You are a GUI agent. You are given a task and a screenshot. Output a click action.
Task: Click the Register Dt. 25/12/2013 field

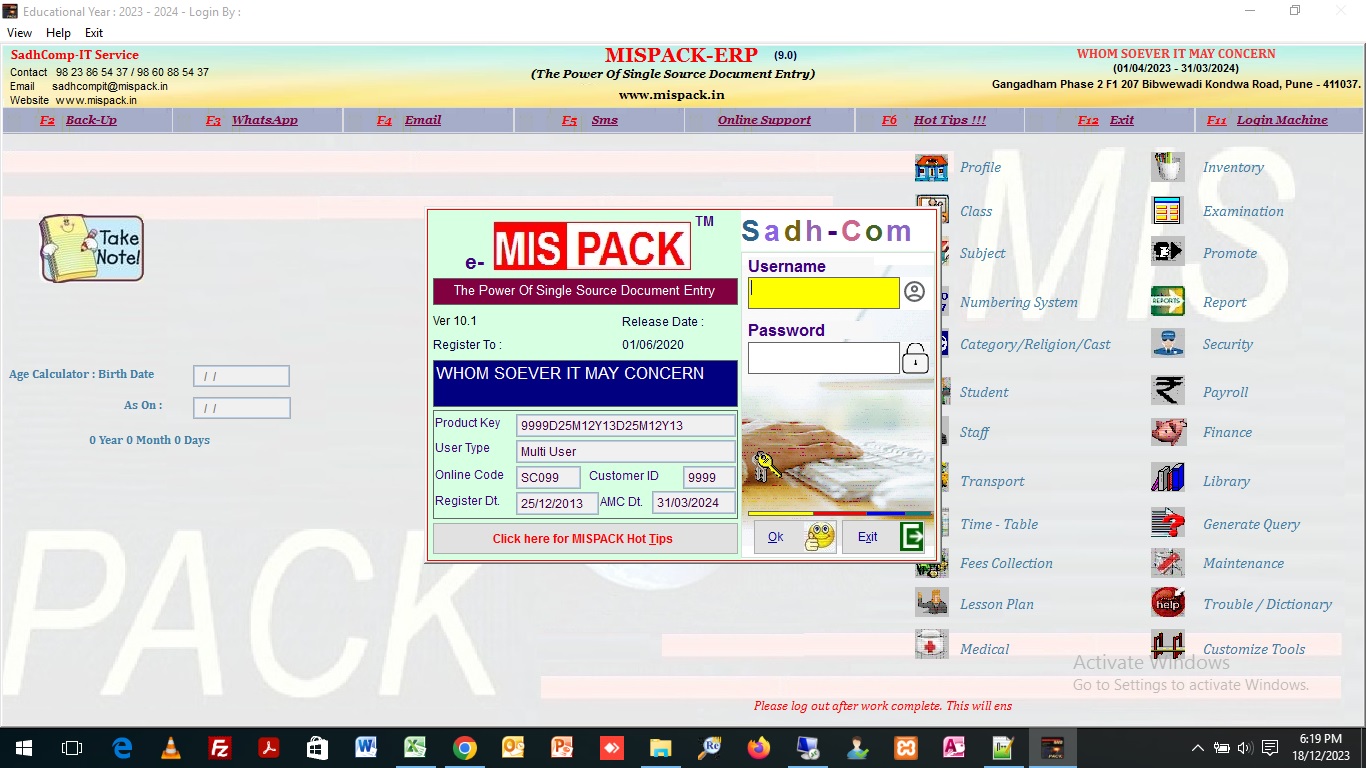click(x=557, y=503)
